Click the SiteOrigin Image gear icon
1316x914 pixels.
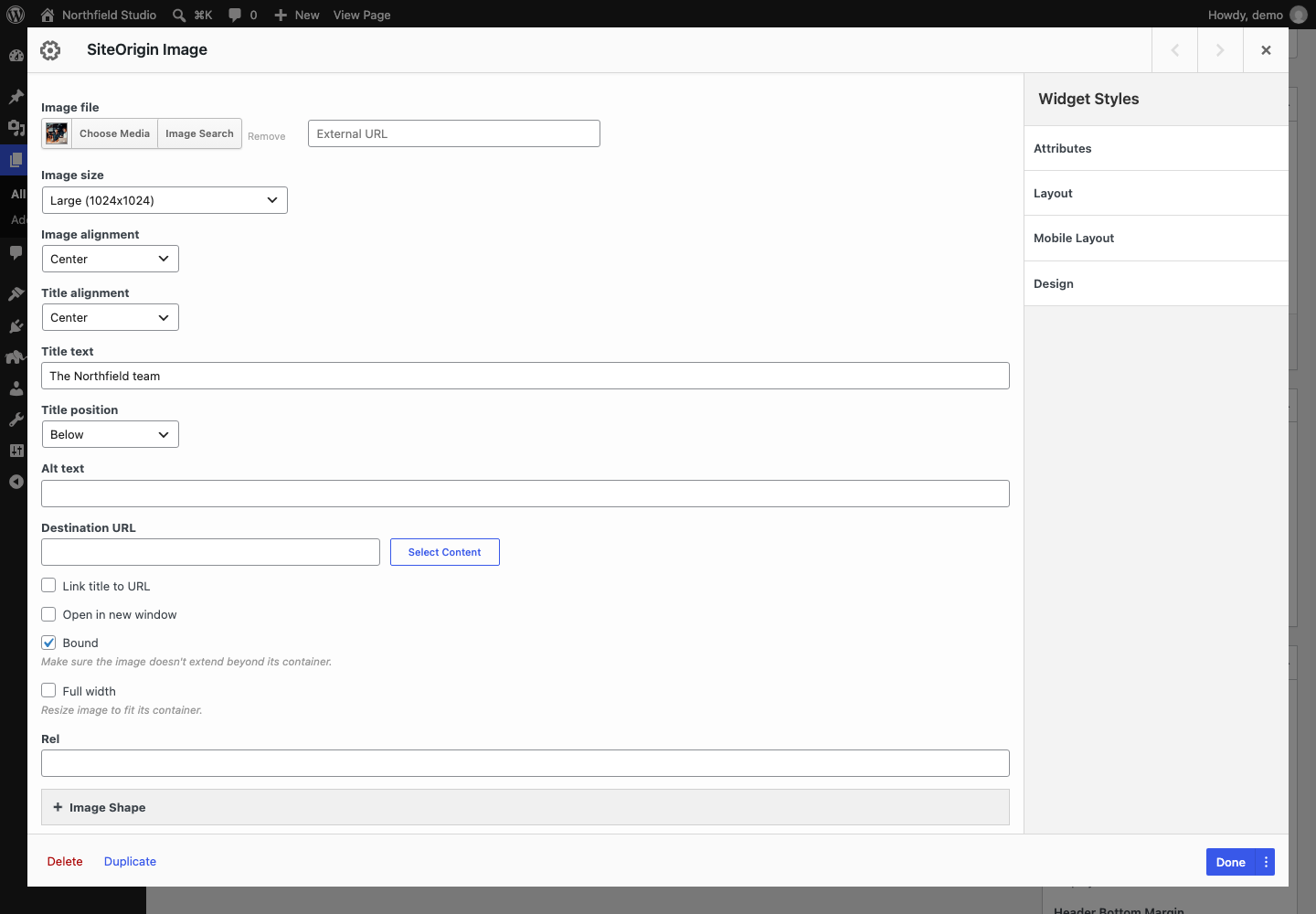click(50, 50)
